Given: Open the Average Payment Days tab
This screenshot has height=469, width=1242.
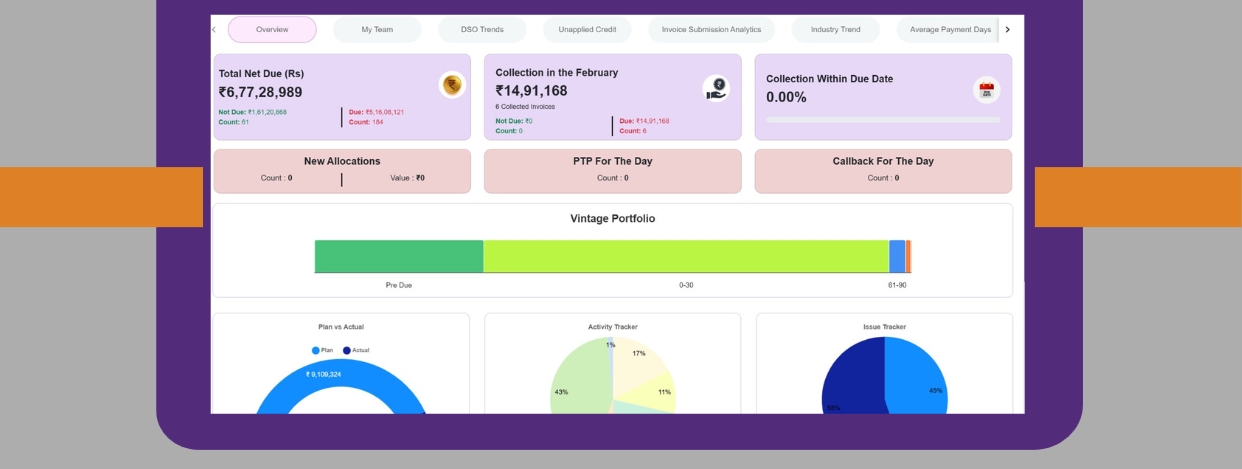Looking at the screenshot, I should click(948, 30).
